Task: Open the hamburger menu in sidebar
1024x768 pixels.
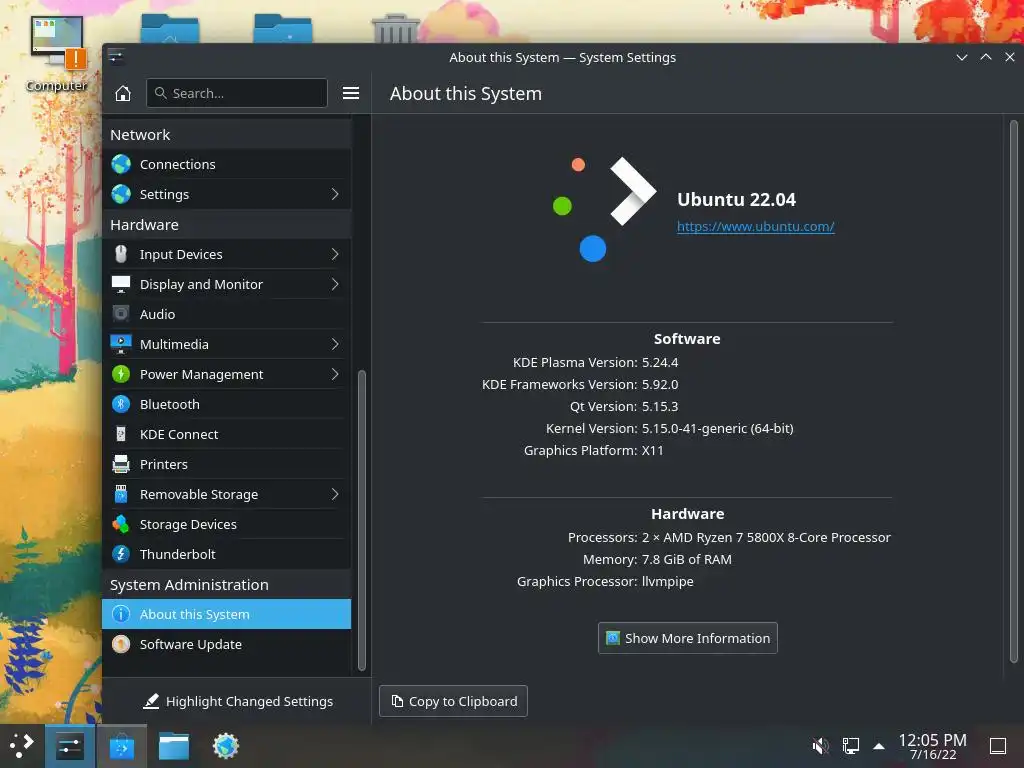Action: click(351, 93)
